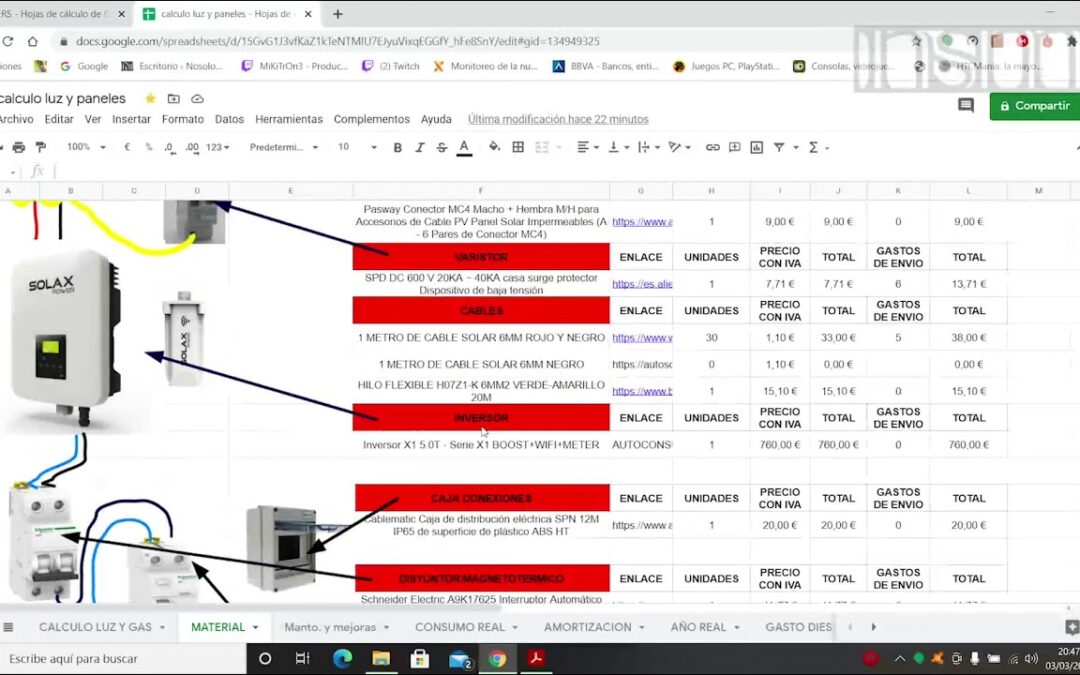This screenshot has height=675, width=1080.
Task: Print the spreadsheet
Action: pos(19,147)
